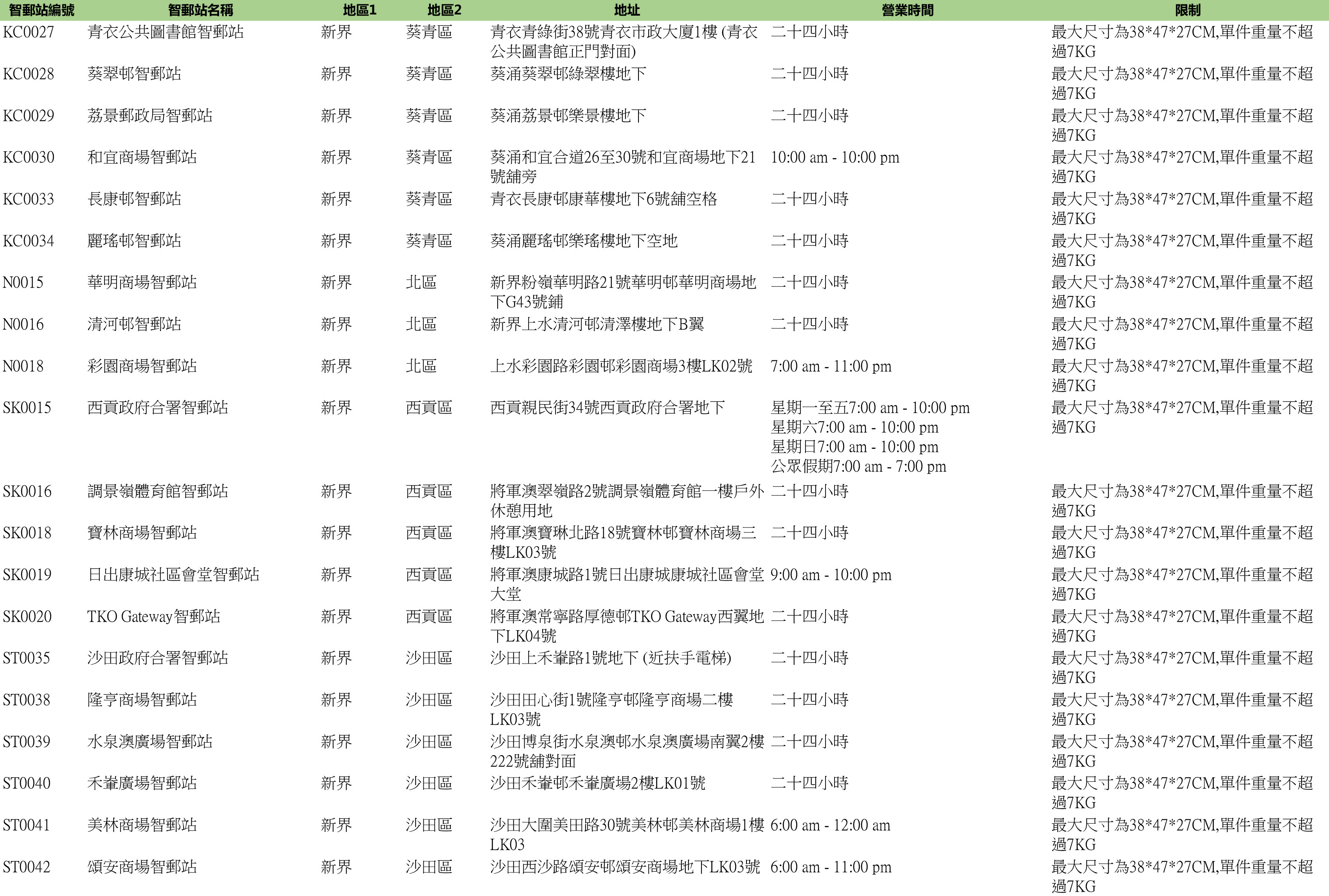Click address 青衣長康邨康華樓地下6號舖空格
Image resolution: width=1329 pixels, height=896 pixels.
[x=603, y=199]
